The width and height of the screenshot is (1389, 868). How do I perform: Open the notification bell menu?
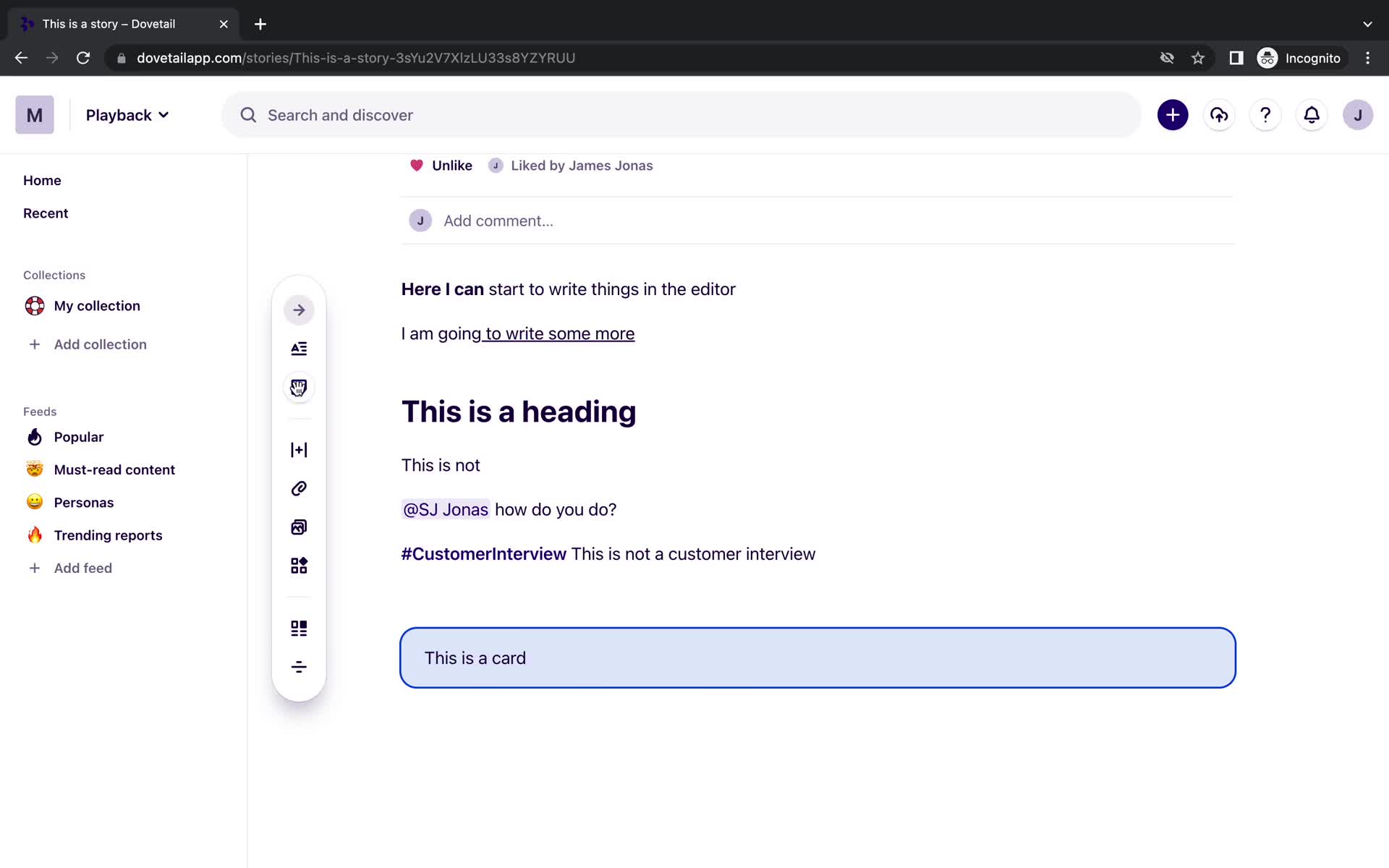(x=1311, y=114)
